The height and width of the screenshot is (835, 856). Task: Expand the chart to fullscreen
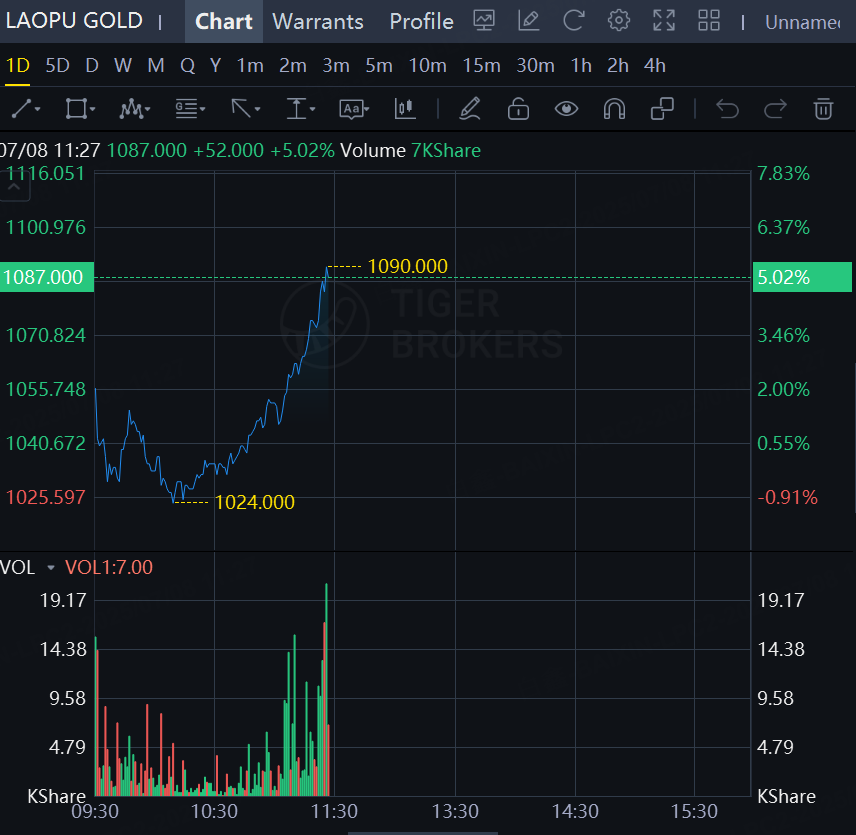664,21
